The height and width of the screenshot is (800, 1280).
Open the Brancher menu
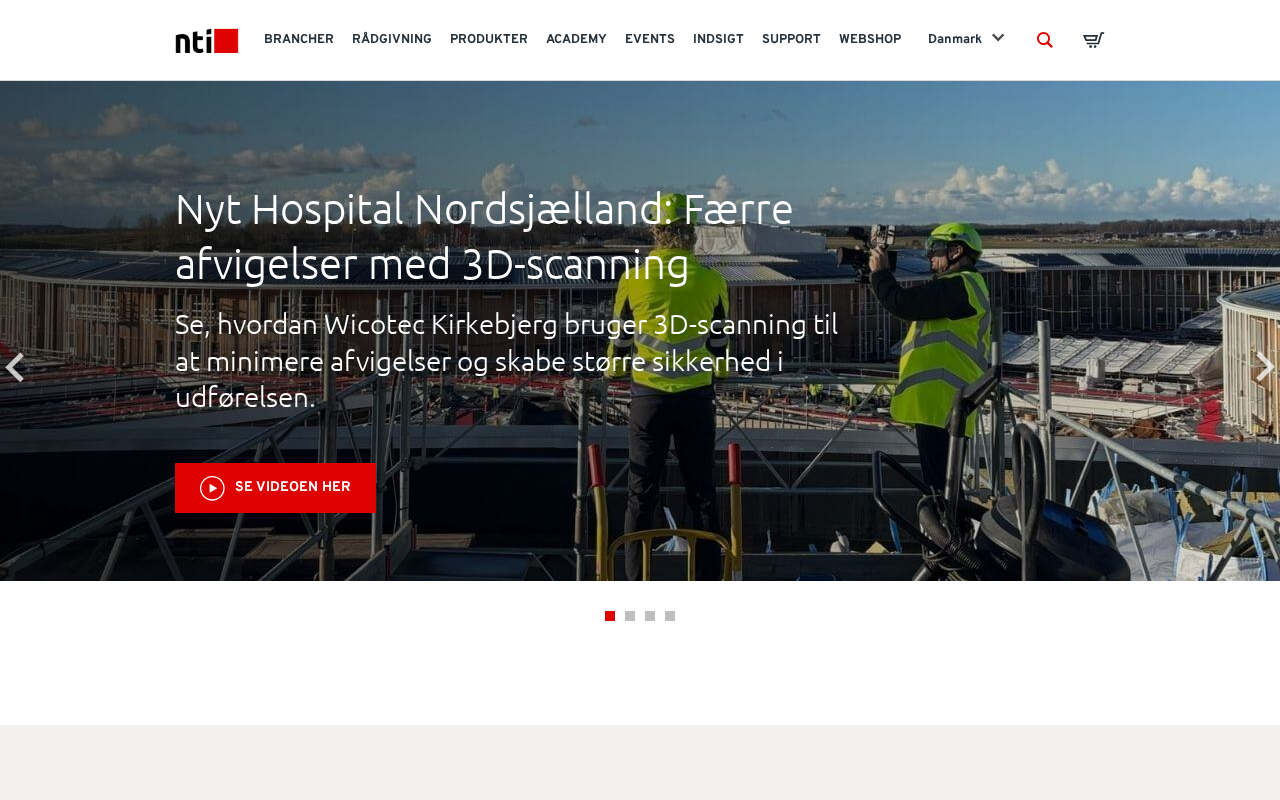299,39
